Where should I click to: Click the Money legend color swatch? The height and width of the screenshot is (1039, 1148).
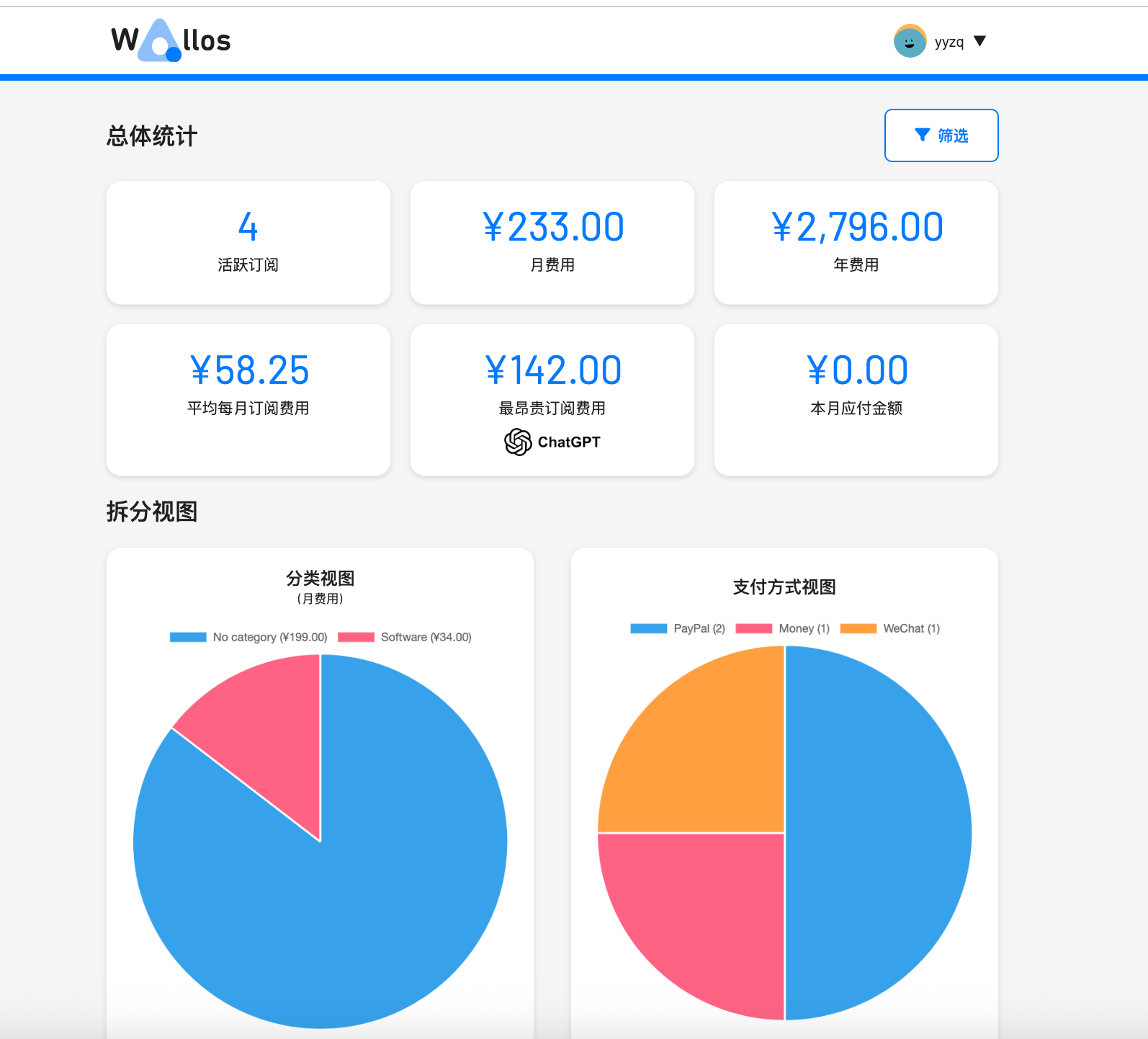753,628
